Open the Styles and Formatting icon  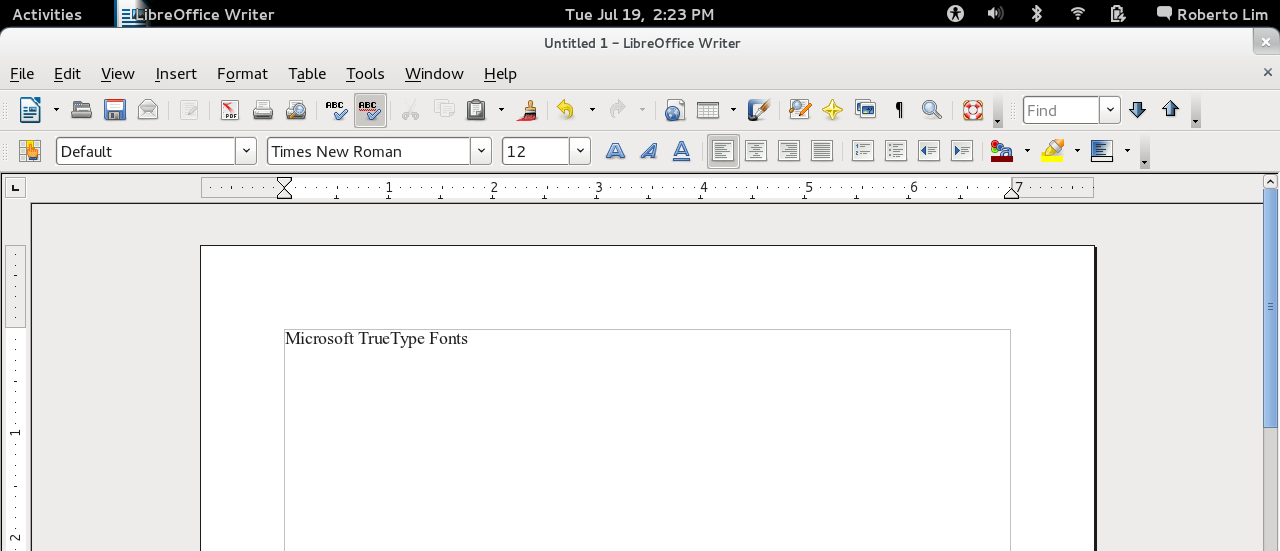coord(31,151)
